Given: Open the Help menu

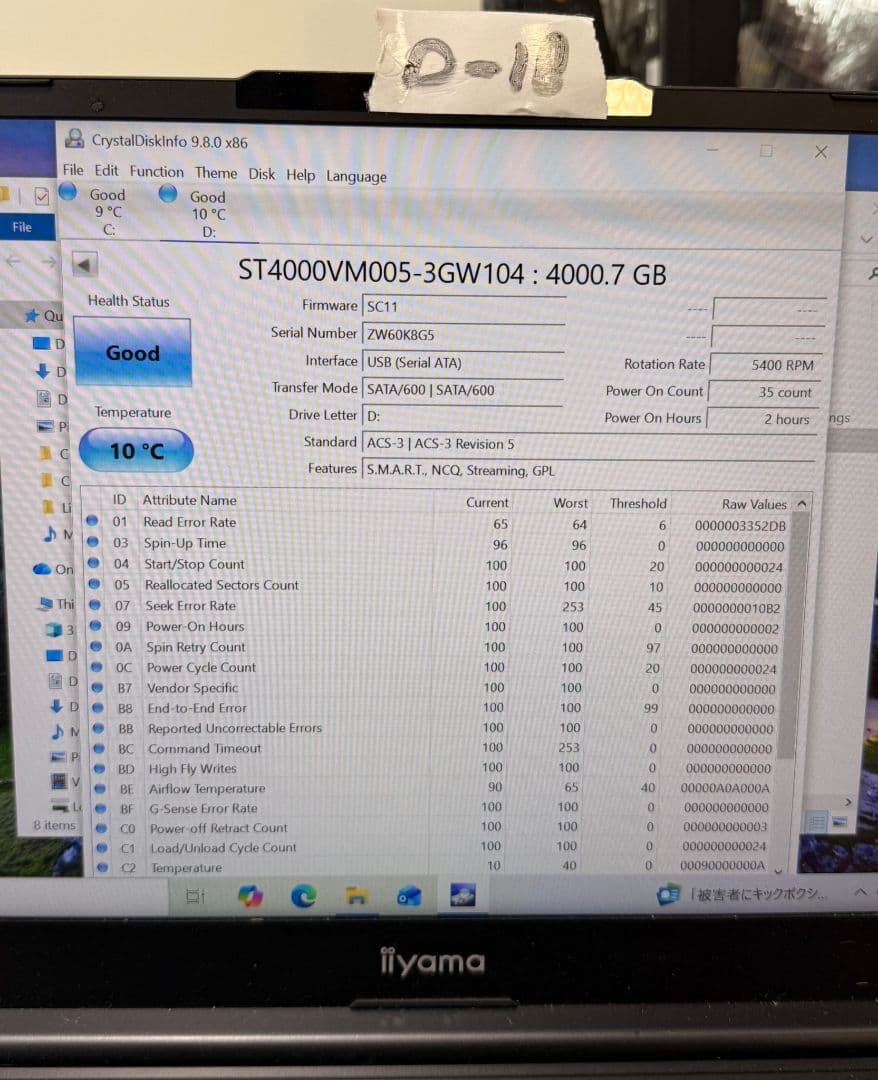Looking at the screenshot, I should [300, 175].
